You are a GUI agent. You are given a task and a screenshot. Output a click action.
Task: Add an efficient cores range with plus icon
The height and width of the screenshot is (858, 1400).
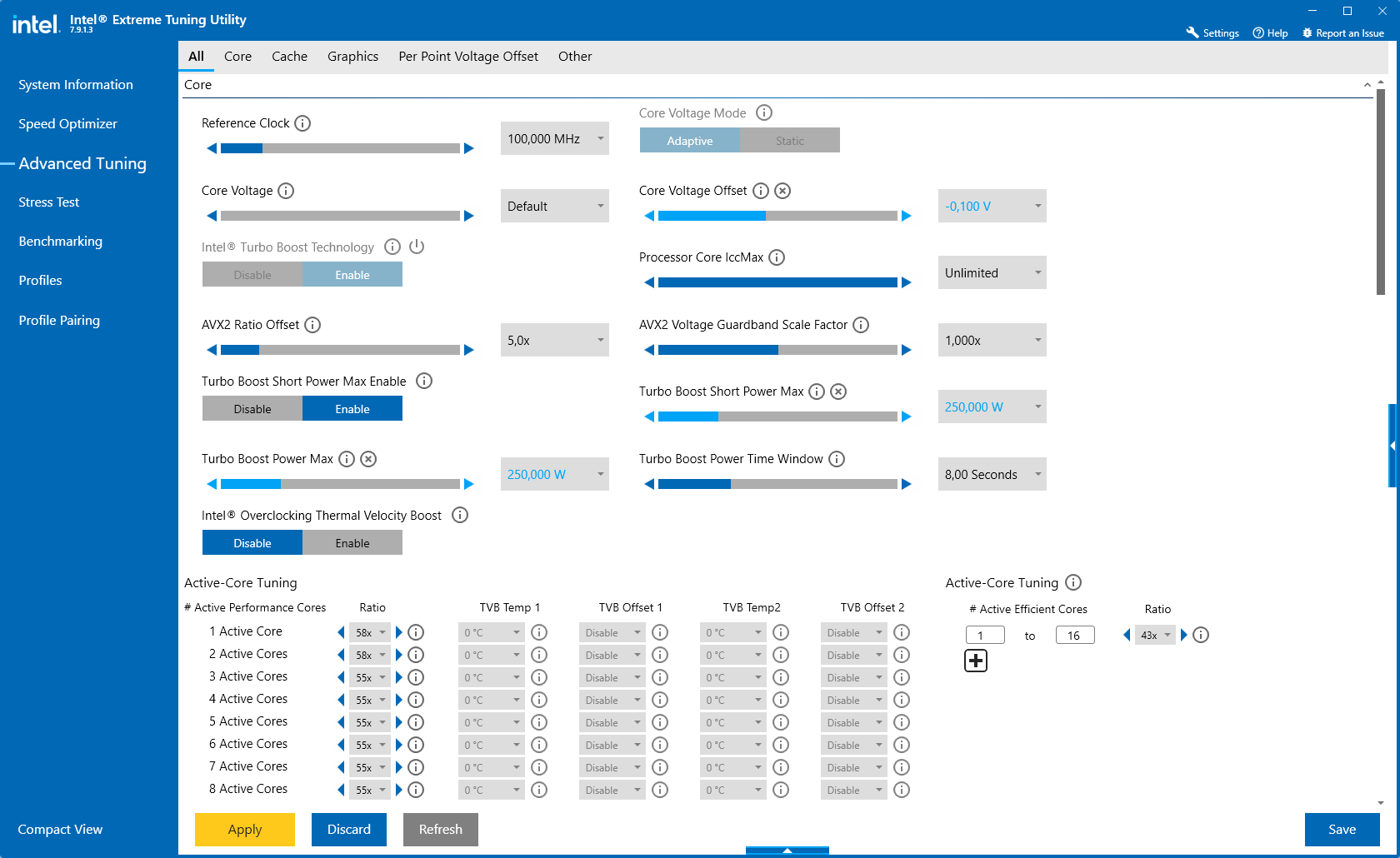coord(976,661)
